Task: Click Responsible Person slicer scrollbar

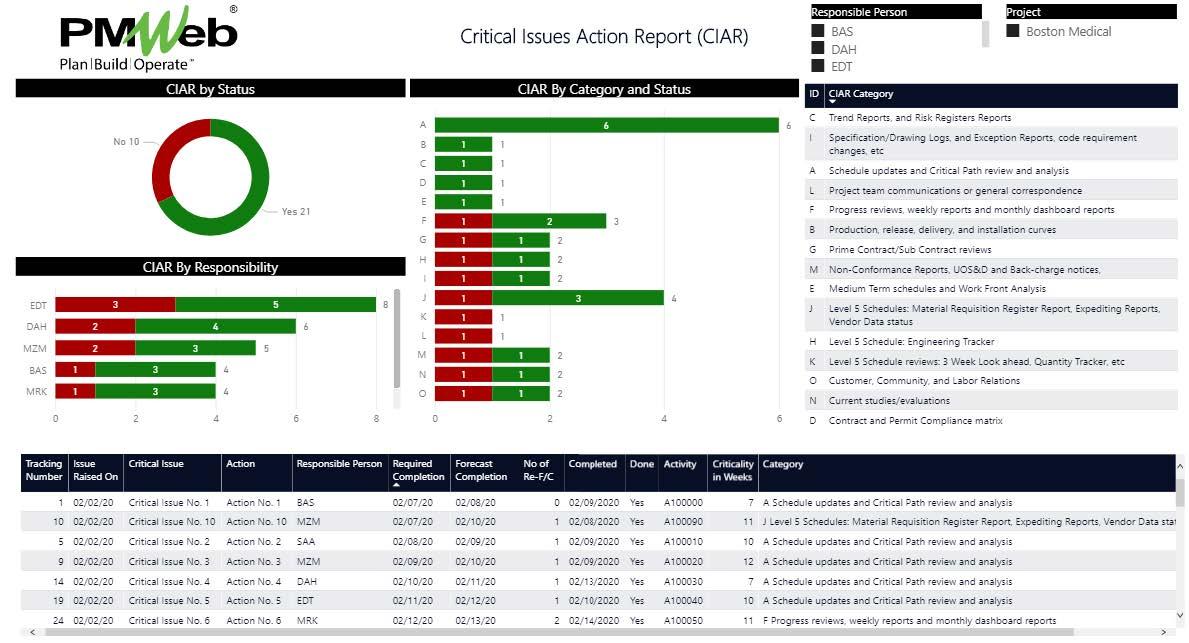Action: click(x=986, y=34)
